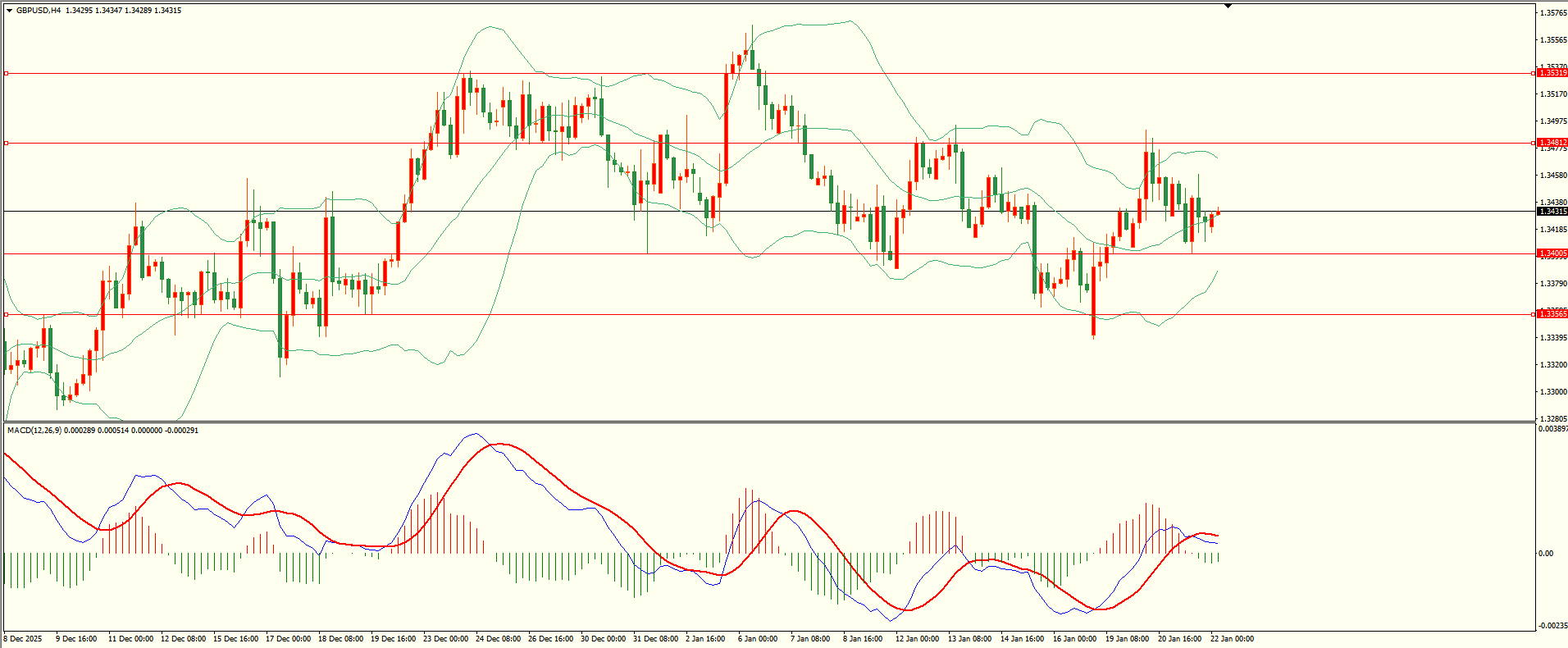Select the 1.35319 horizontal line's left handle
Screen dimensions: 1568x648
click(7, 73)
